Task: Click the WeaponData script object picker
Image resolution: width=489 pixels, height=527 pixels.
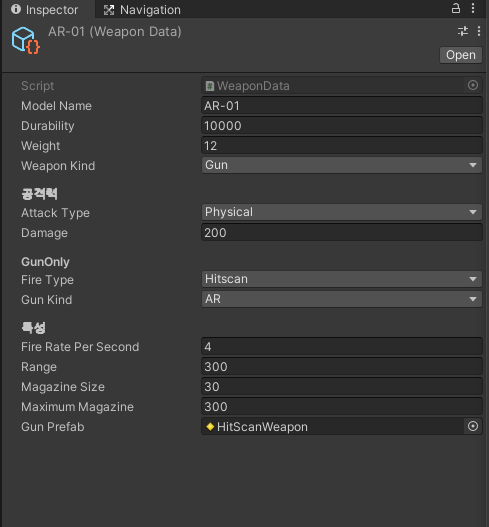Action: tap(473, 85)
